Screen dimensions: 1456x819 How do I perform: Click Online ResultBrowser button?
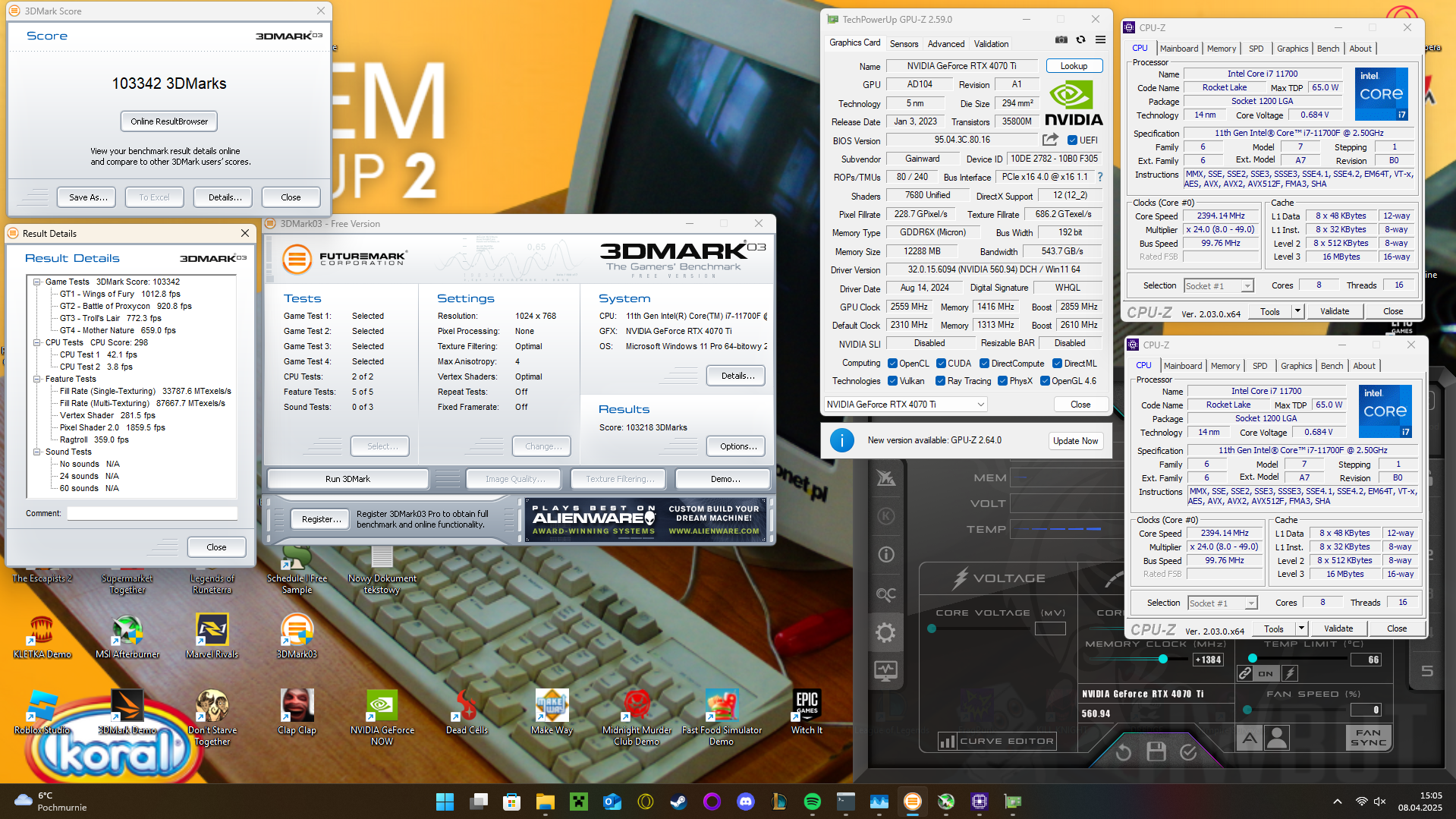[169, 121]
